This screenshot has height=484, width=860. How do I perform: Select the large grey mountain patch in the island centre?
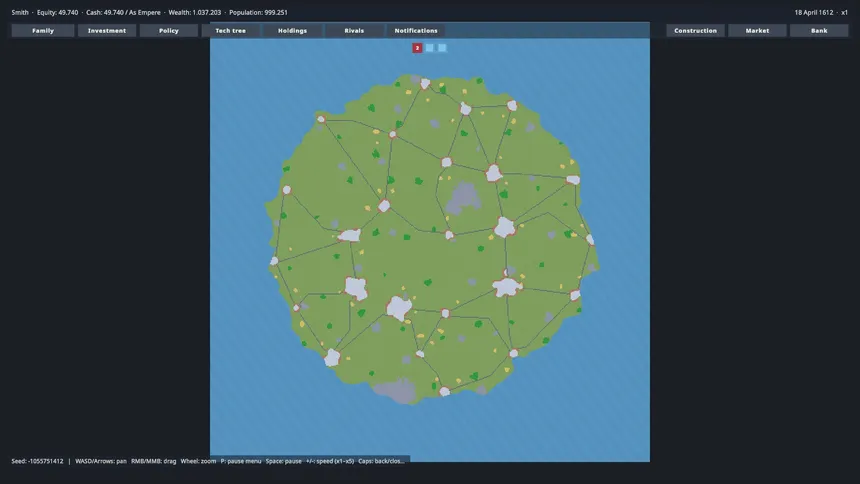[463, 199]
